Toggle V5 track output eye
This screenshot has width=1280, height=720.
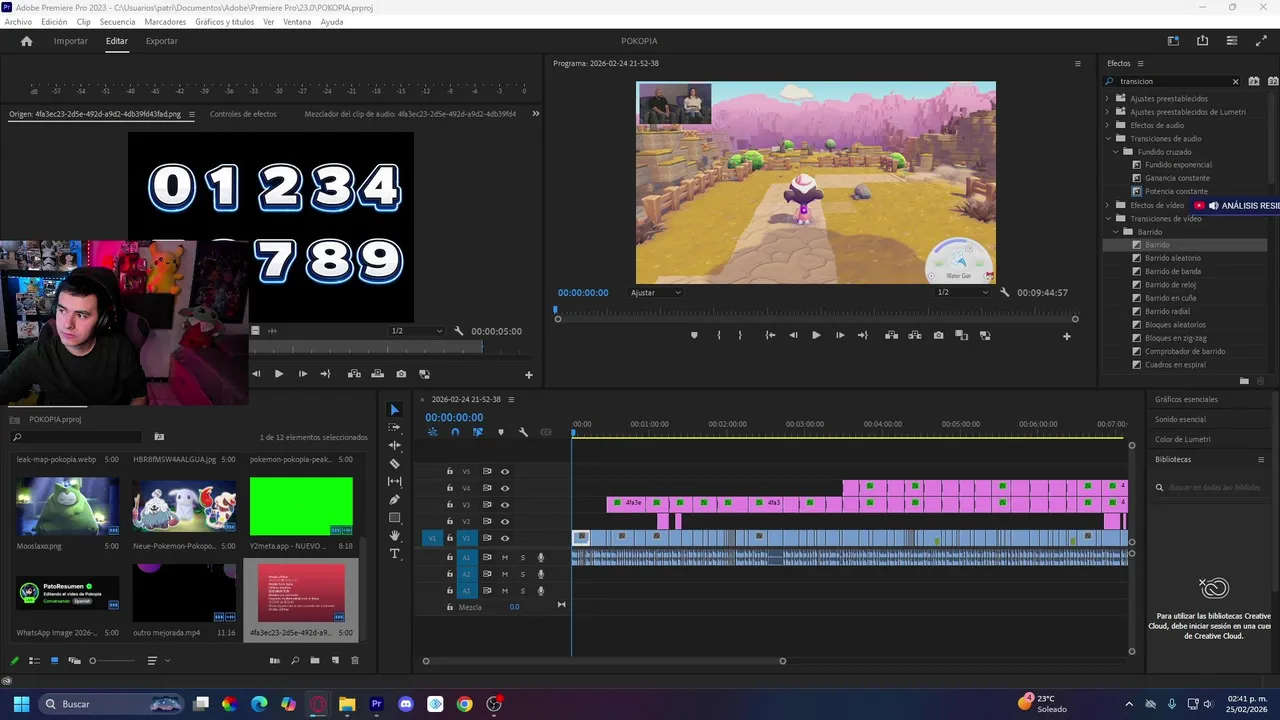(x=505, y=471)
